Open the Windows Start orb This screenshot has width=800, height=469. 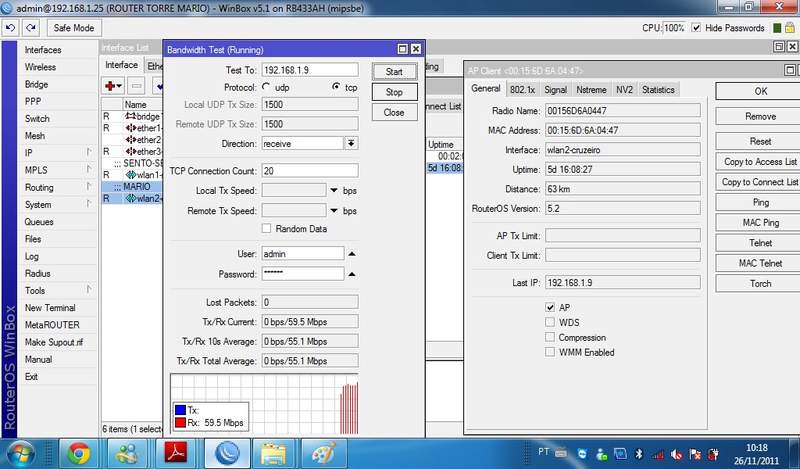(x=20, y=453)
